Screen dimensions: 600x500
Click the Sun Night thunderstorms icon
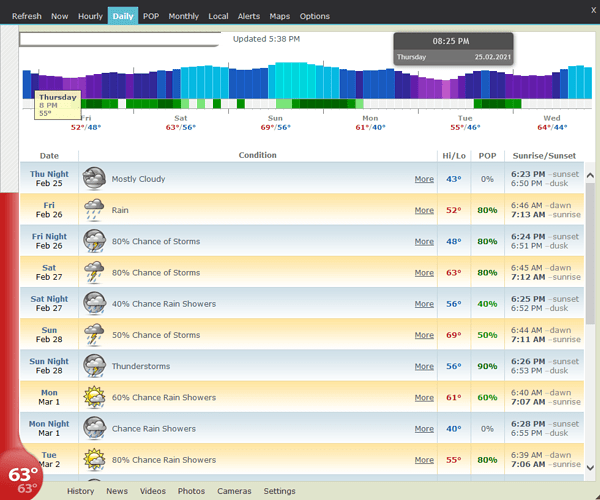95,366
